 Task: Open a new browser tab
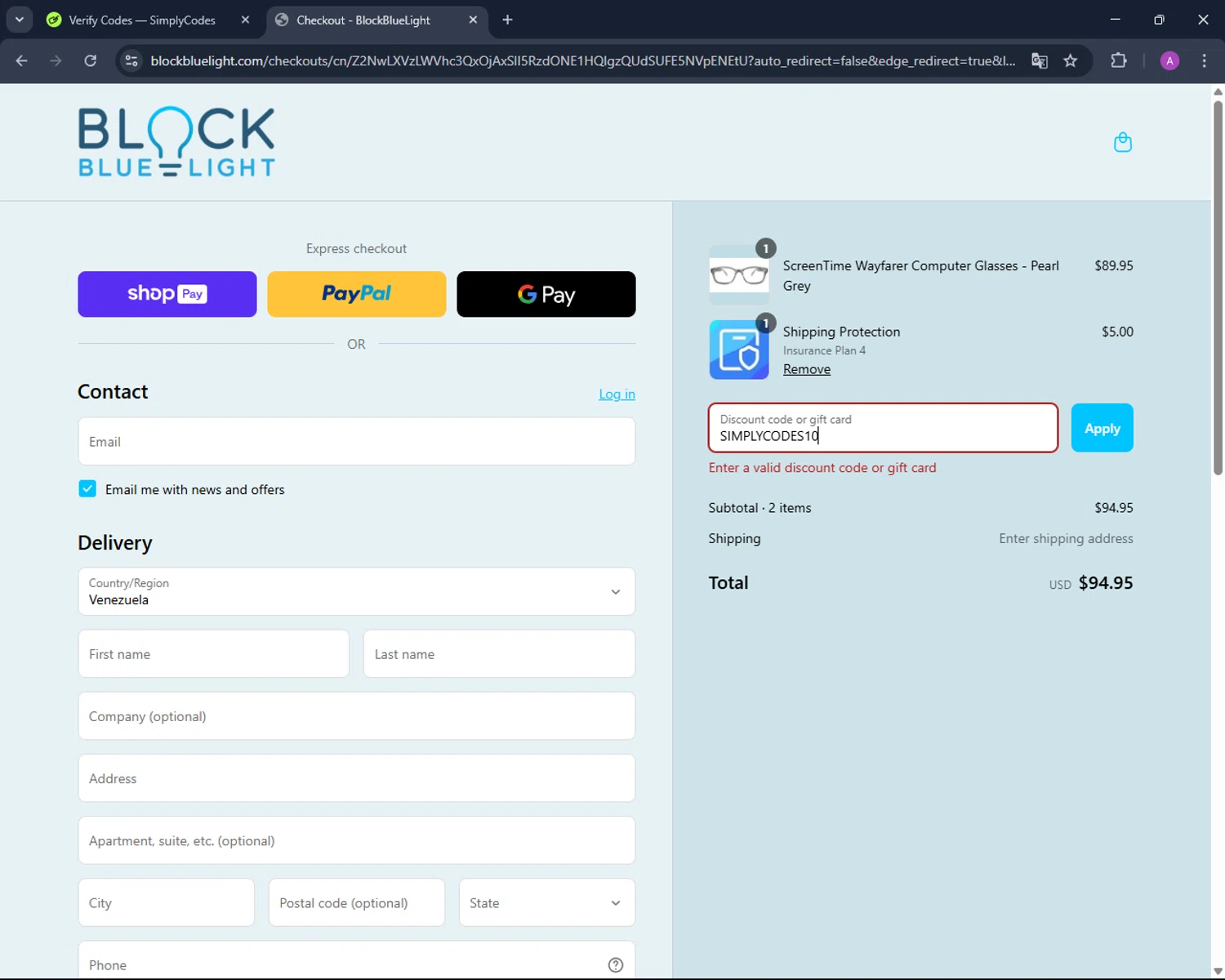(x=507, y=20)
